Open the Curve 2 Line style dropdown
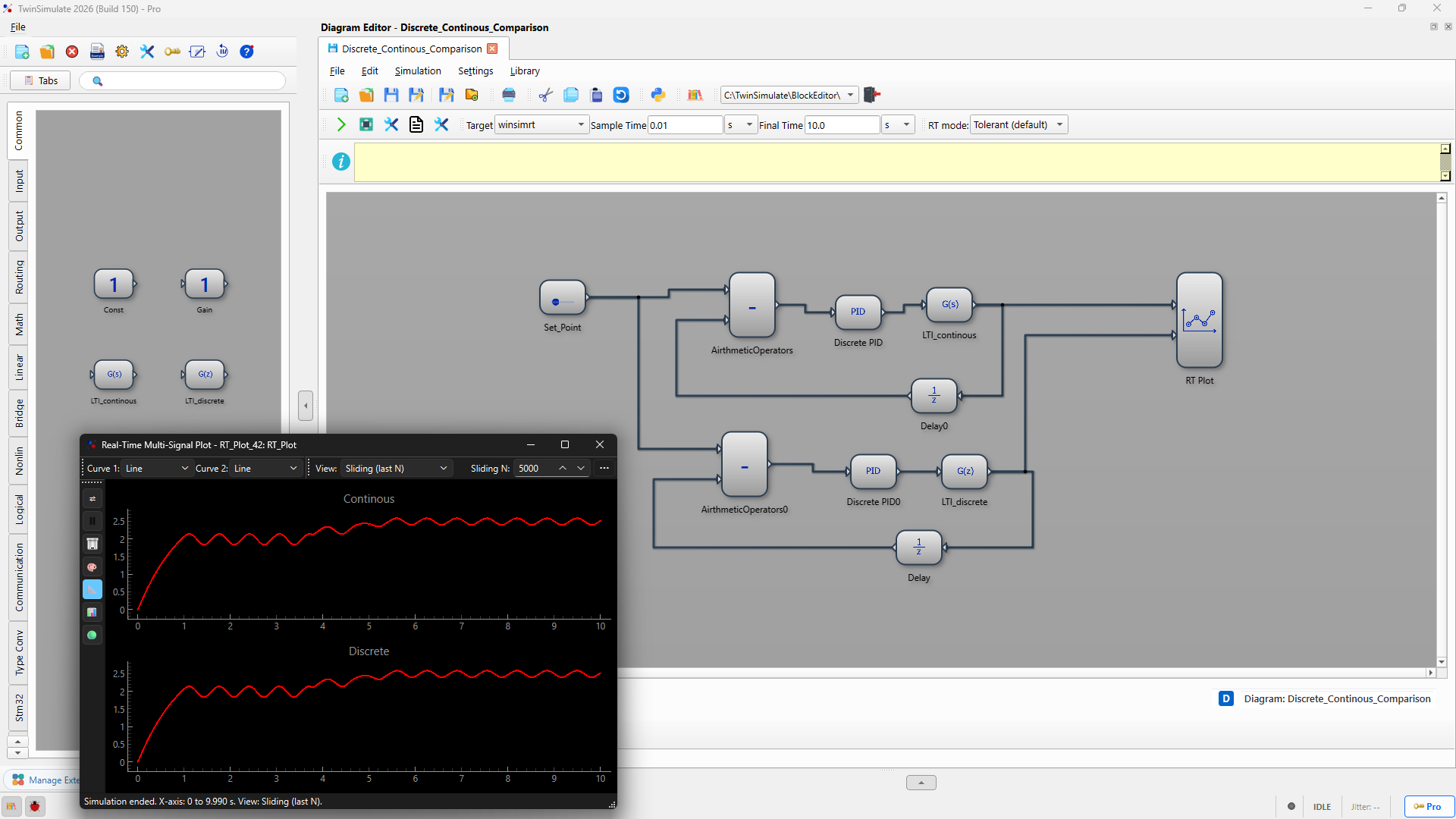The image size is (1456, 819). tap(265, 468)
